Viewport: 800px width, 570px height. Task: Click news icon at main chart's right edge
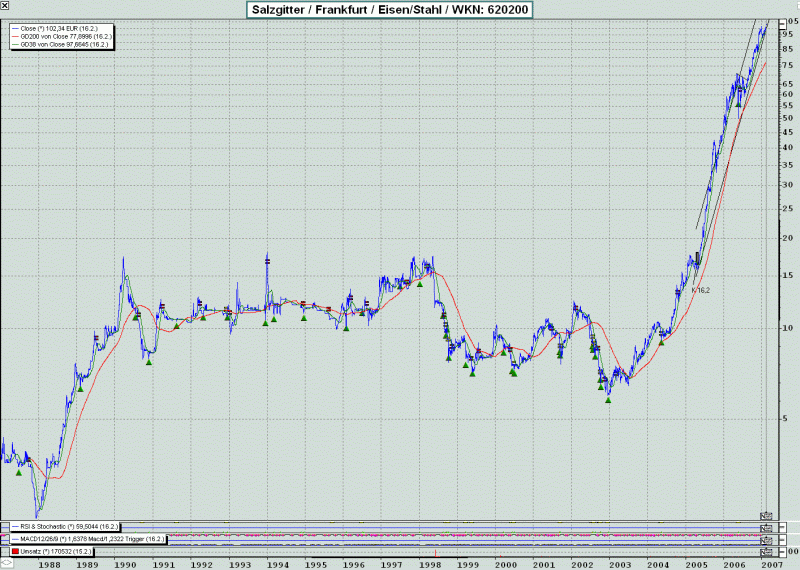pos(767,515)
